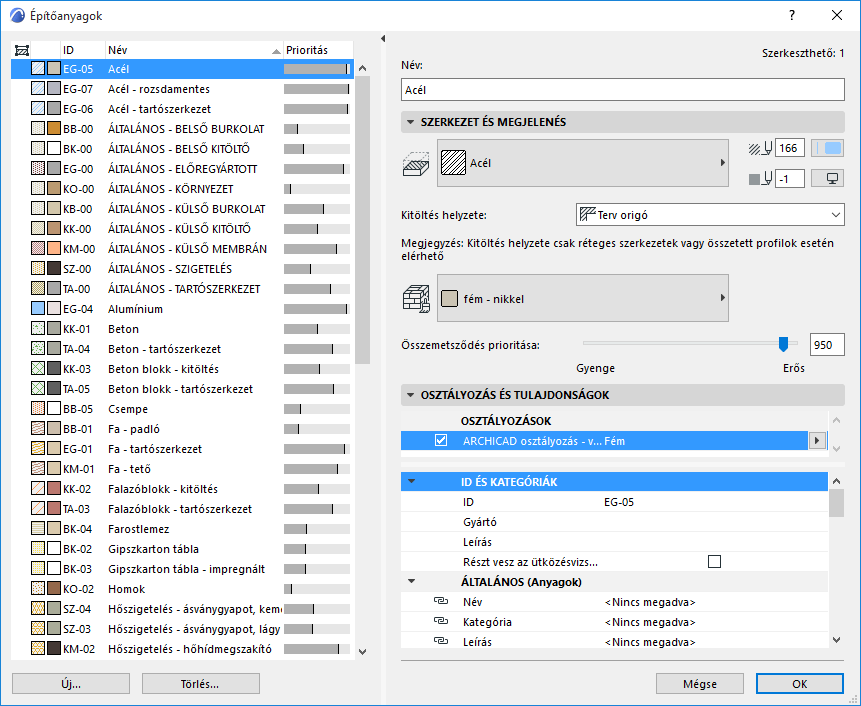The image size is (861, 706).
Task: Uncheck the ARCHICAD osztályozás checkbox
Action: tap(441, 440)
